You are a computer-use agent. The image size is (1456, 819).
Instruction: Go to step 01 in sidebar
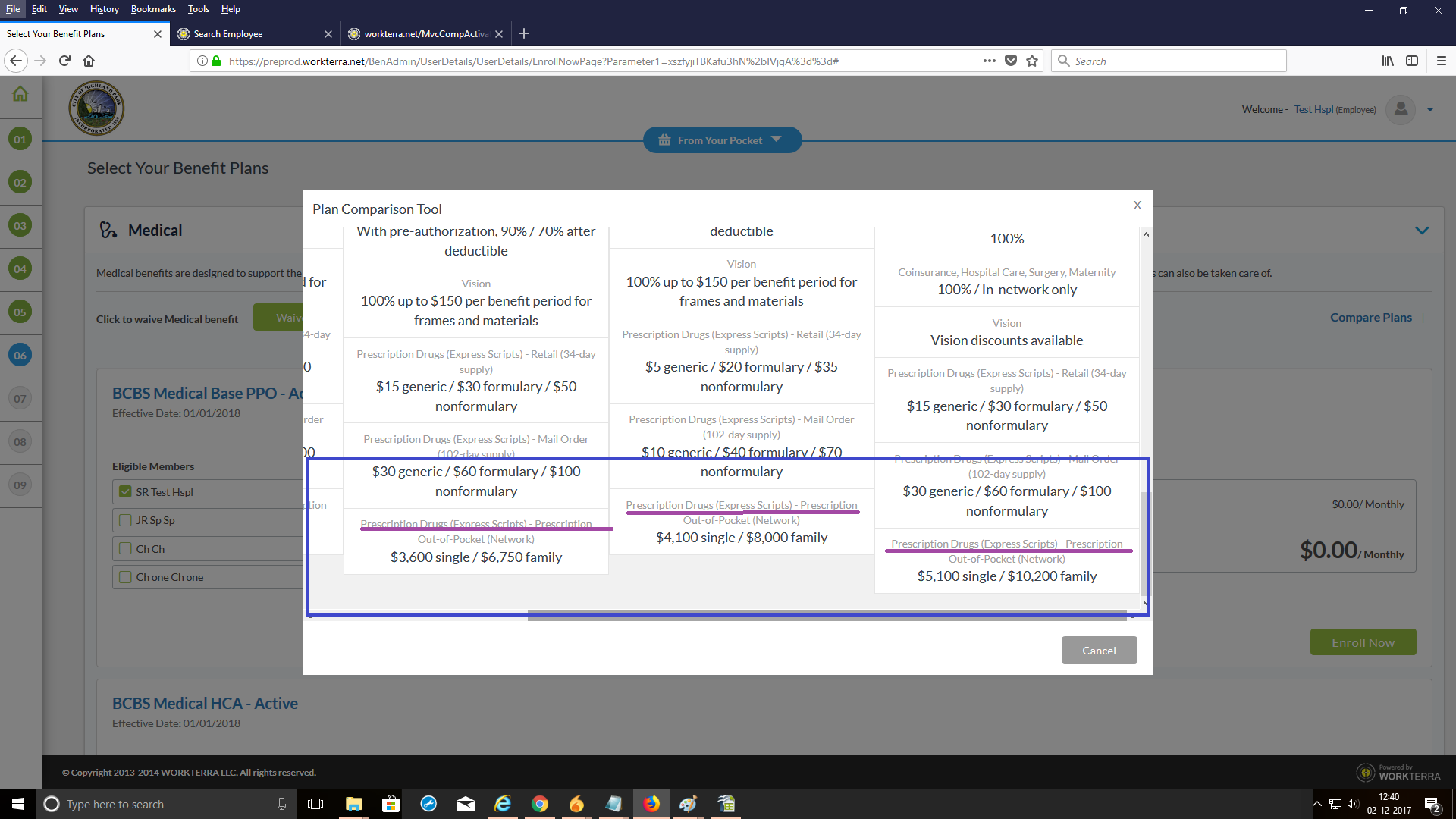point(20,139)
